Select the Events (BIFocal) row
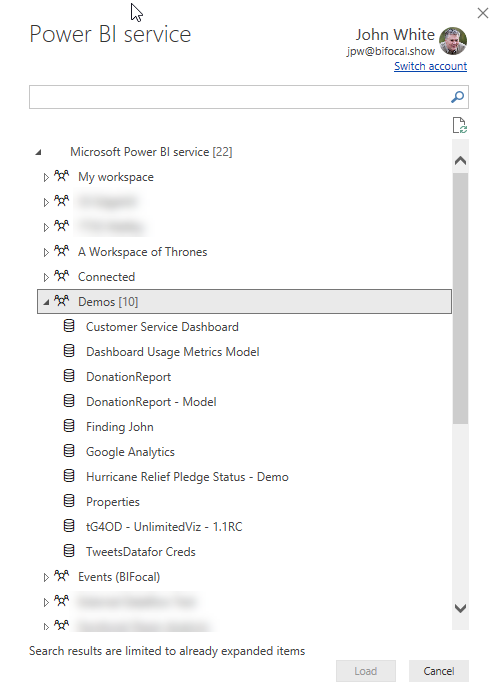This screenshot has width=499, height=699. pyautogui.click(x=244, y=576)
